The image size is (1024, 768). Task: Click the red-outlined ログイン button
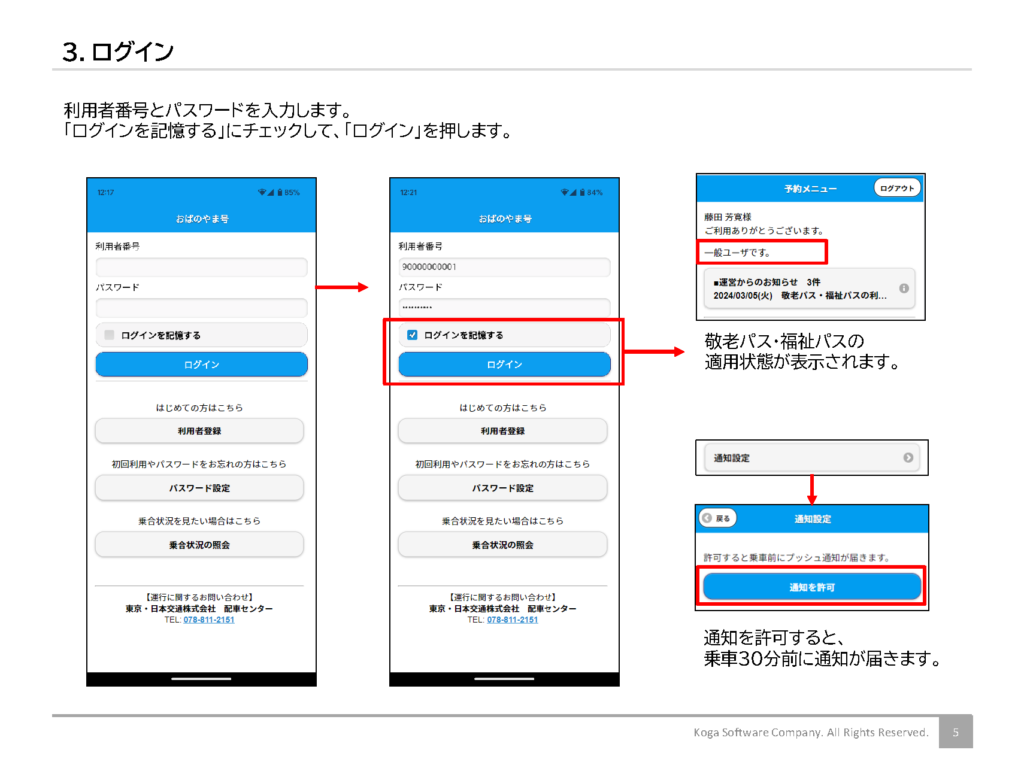(504, 365)
